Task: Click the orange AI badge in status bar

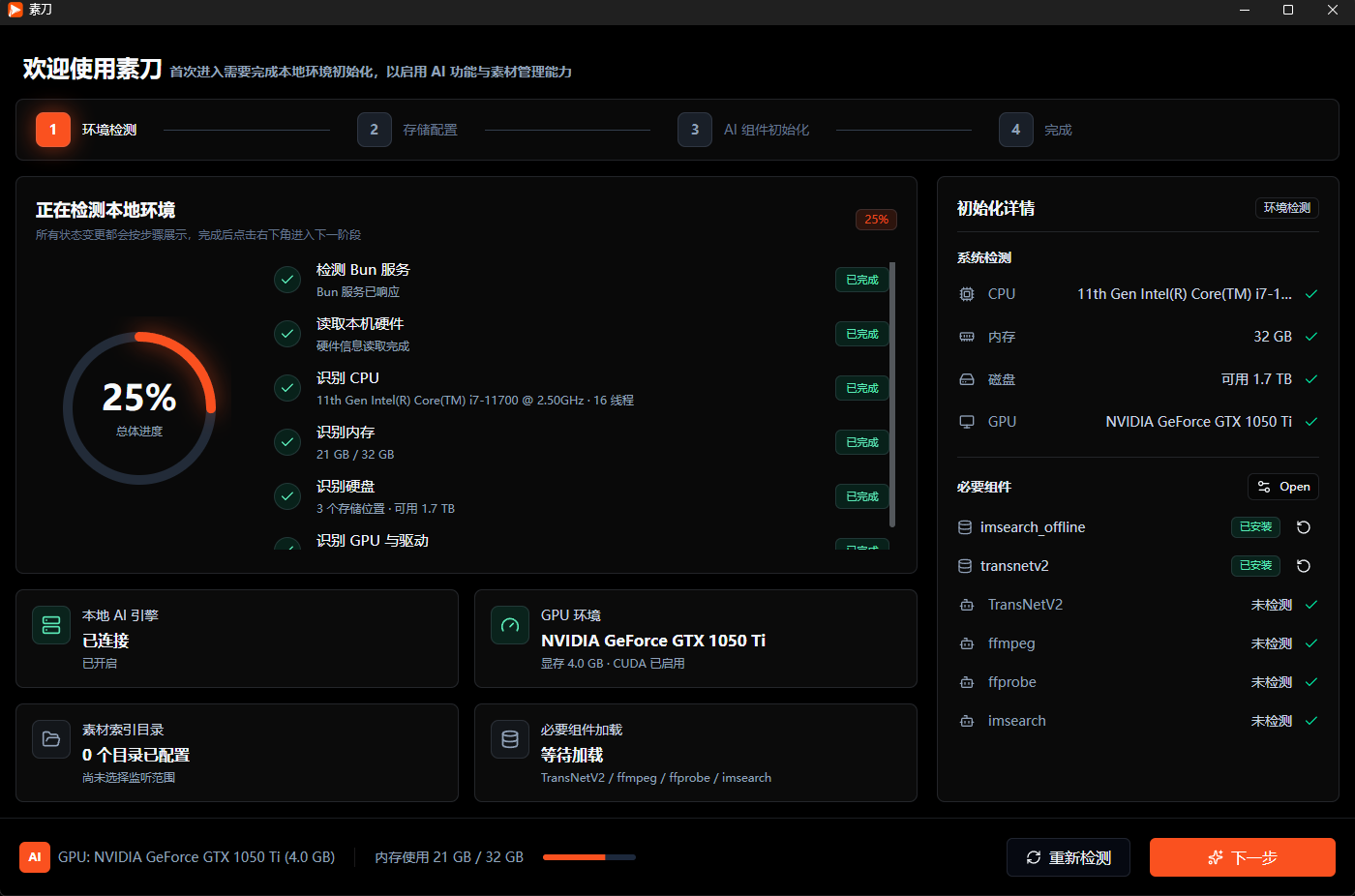Action: click(x=35, y=857)
